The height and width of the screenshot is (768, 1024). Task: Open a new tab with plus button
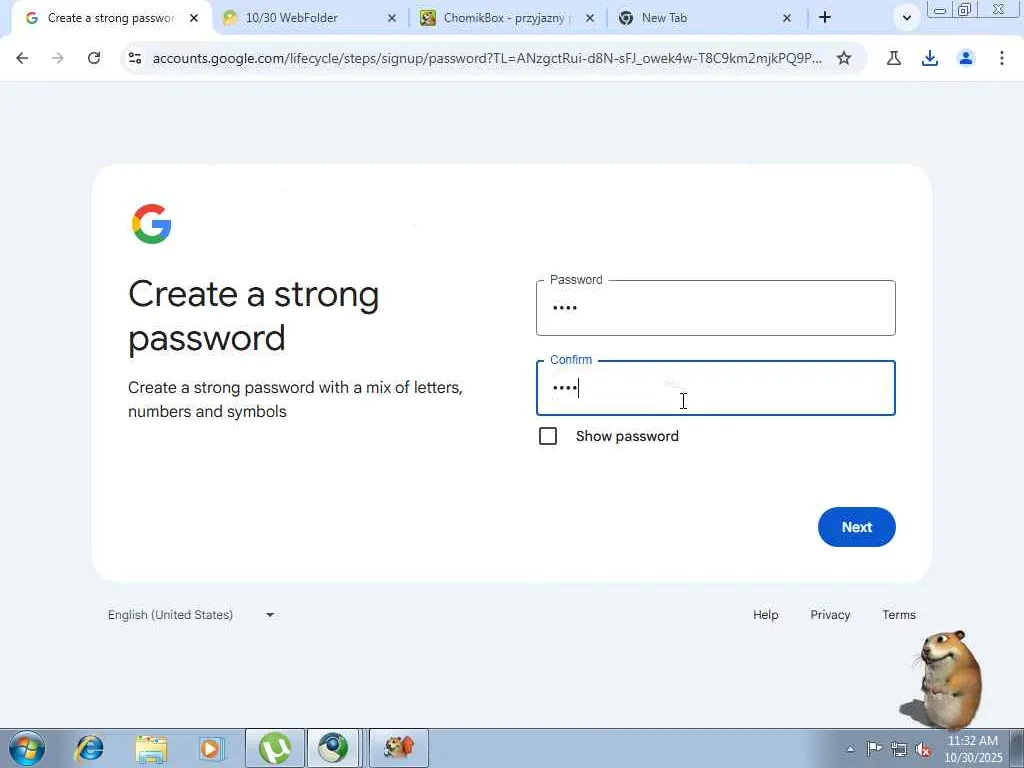coord(825,18)
